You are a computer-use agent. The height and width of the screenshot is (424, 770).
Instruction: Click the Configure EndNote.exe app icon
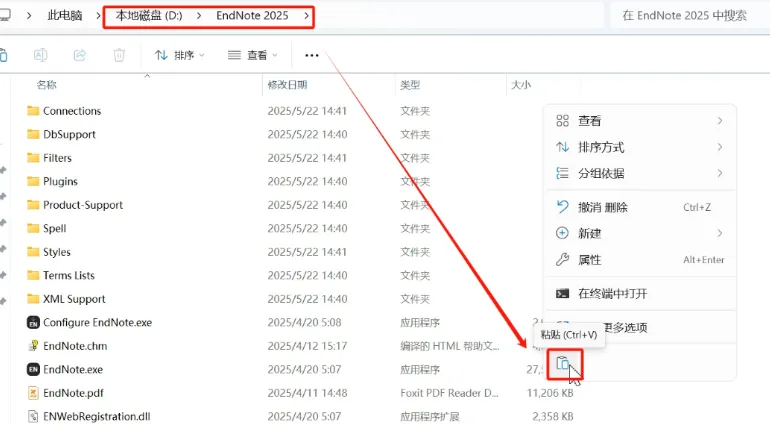[x=33, y=322]
